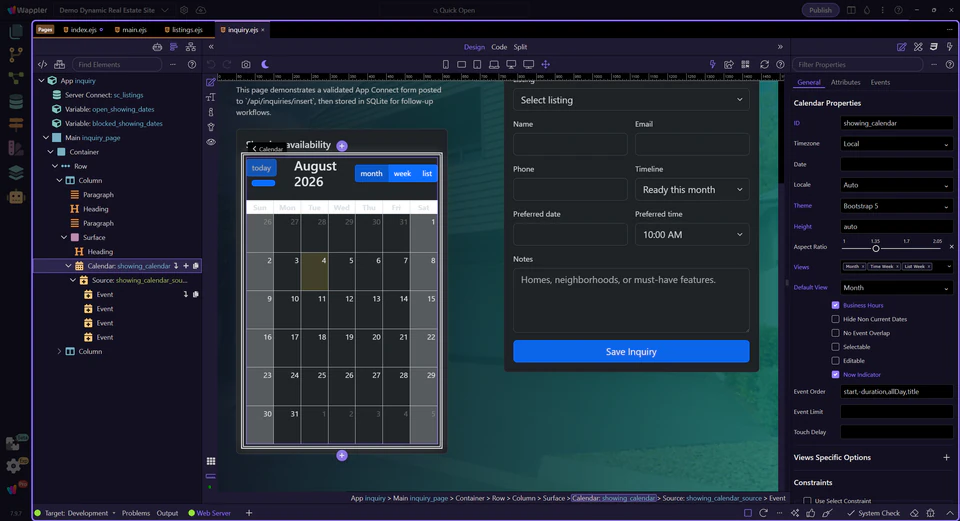Open the Theme Bootstrap 5 dropdown

pos(896,206)
